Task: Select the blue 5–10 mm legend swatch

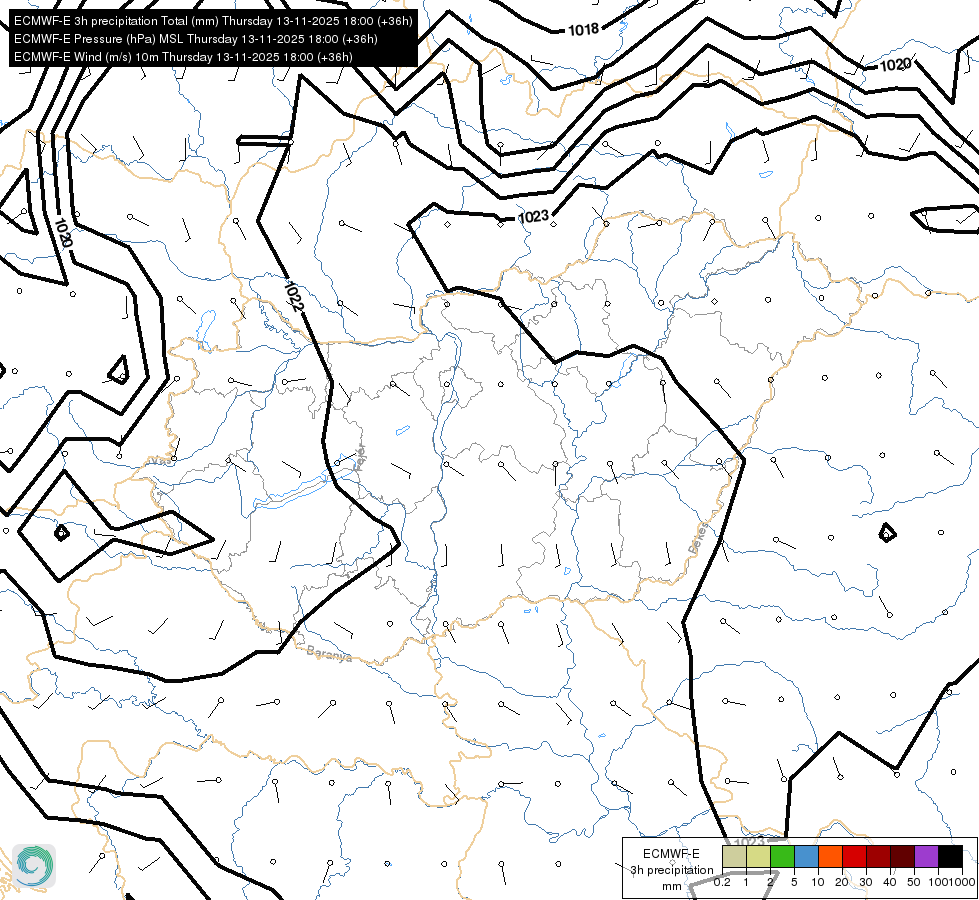Action: [806, 856]
